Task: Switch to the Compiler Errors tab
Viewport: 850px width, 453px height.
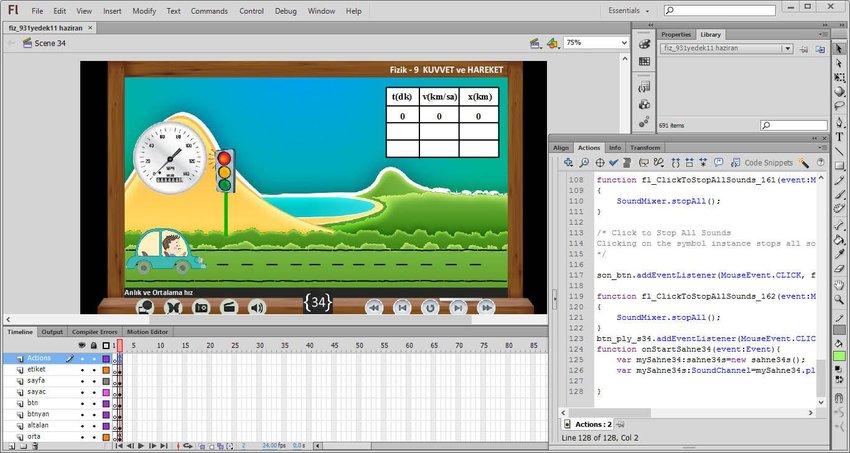Action: [94, 332]
